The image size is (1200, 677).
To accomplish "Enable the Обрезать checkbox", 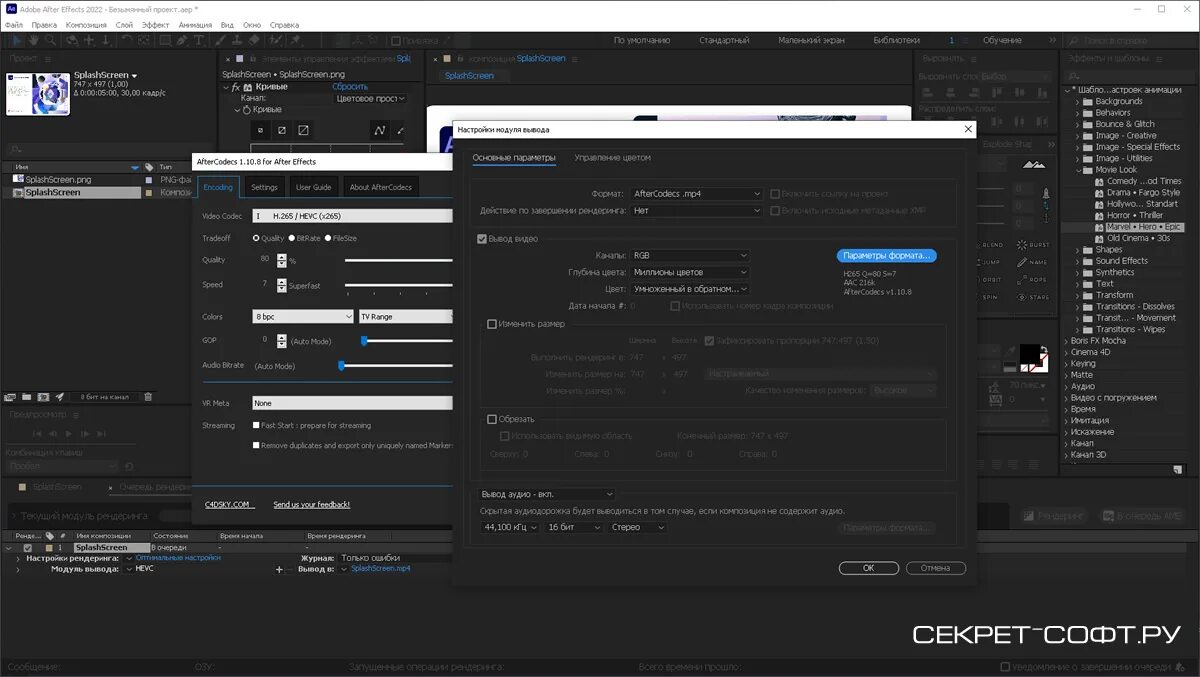I will tap(490, 418).
